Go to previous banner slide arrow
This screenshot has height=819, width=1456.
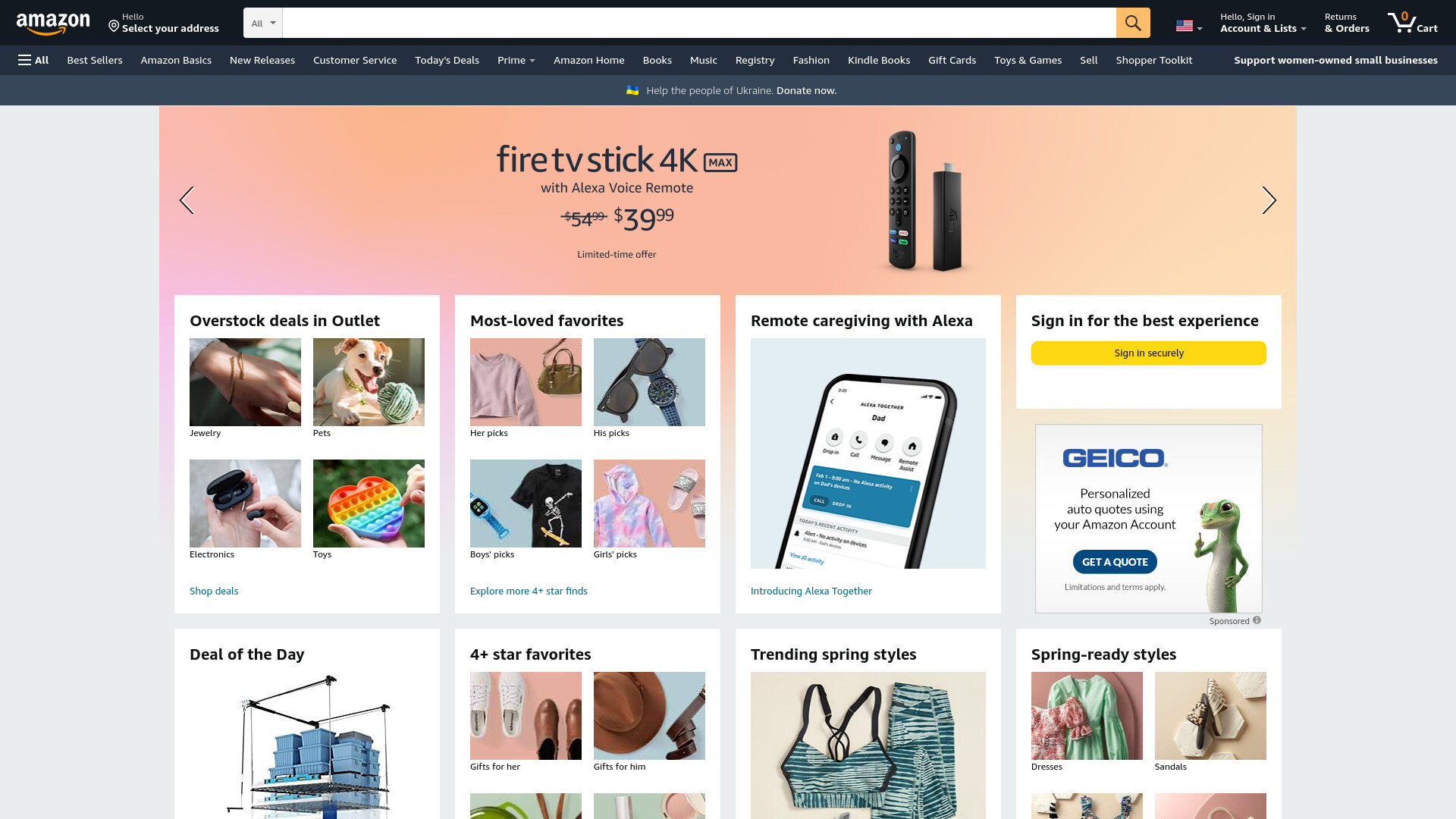(187, 200)
